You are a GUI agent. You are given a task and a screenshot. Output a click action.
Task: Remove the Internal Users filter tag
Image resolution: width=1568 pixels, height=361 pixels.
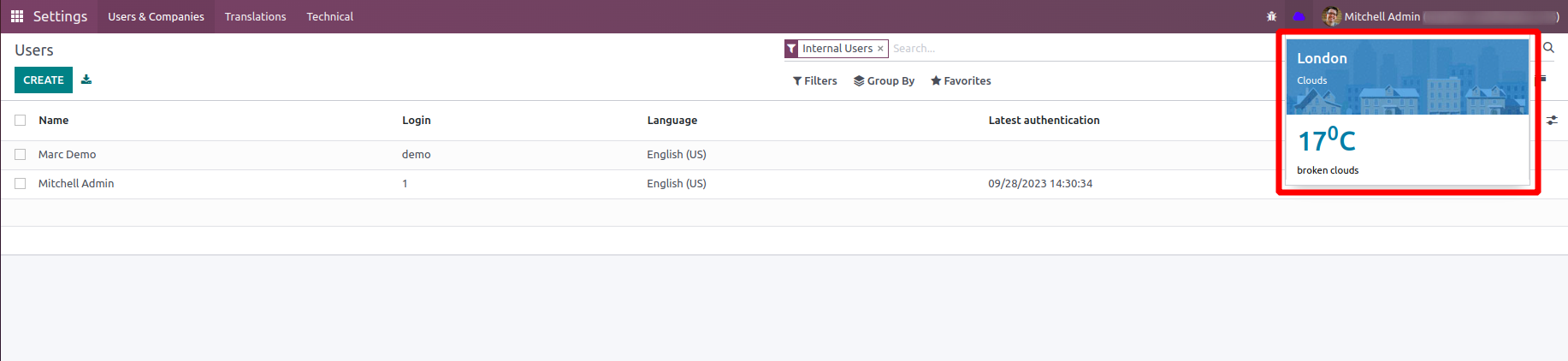[880, 49]
